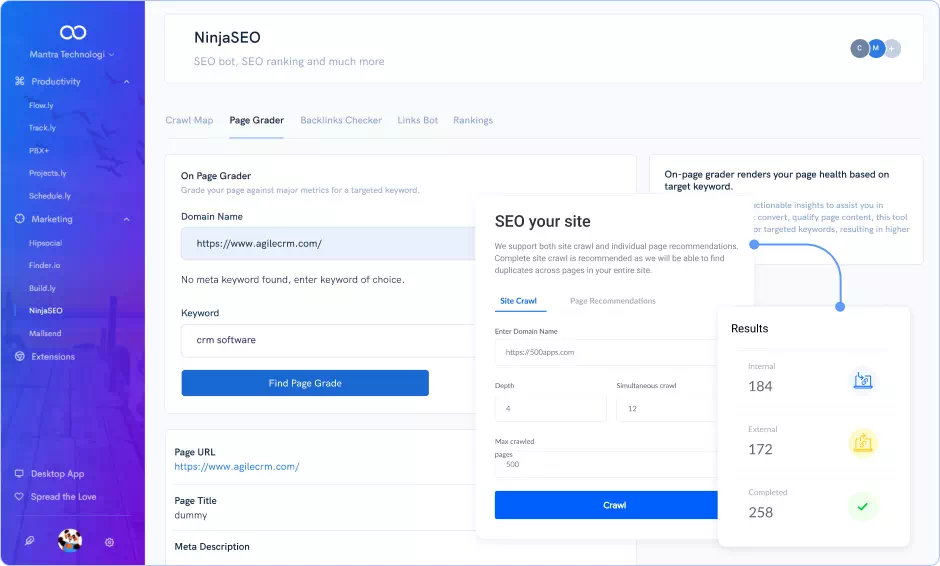Click the Internal links result icon
Viewport: 940px width, 566px height.
[x=863, y=380]
